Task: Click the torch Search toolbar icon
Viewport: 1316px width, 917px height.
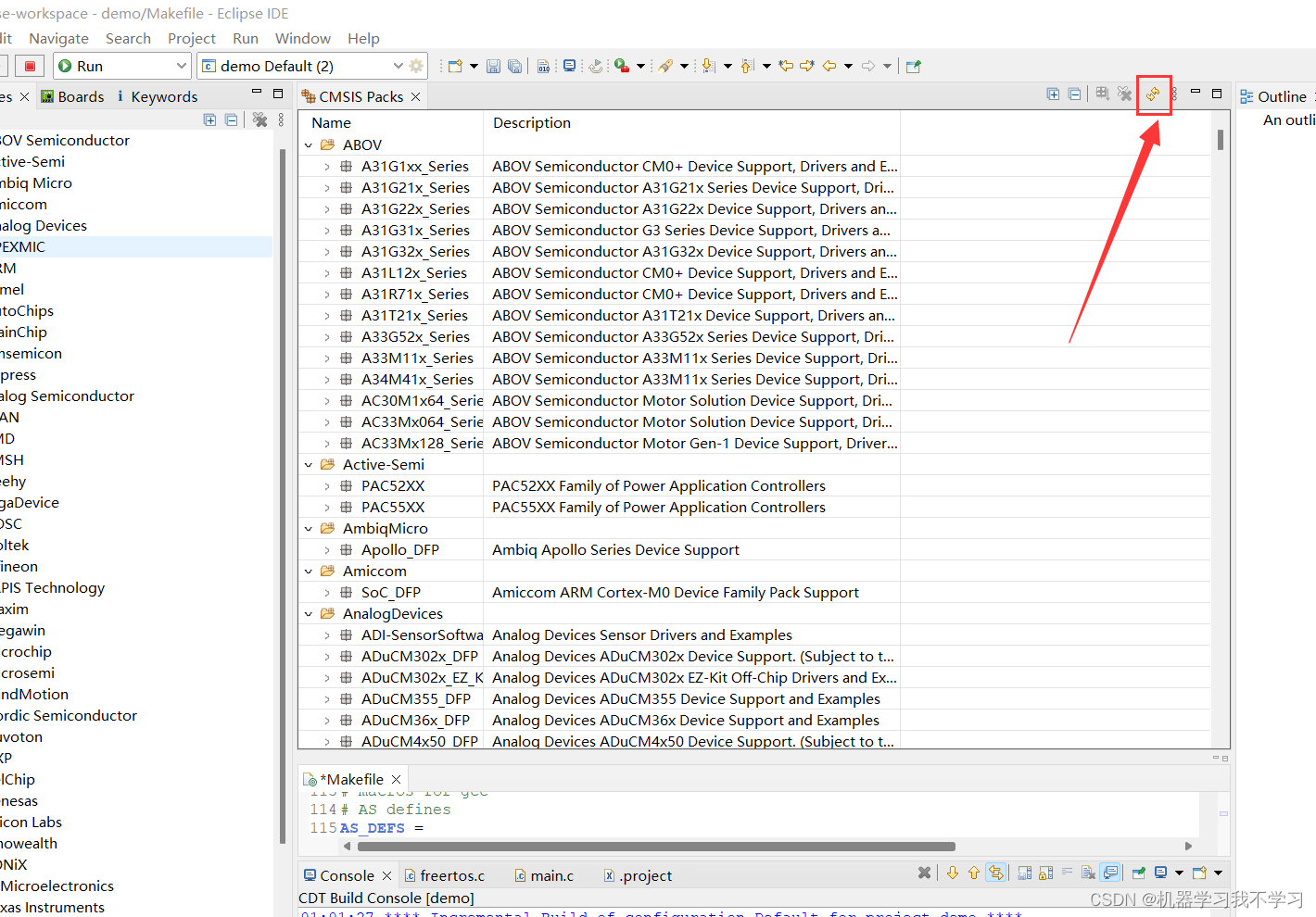Action: 665,66
